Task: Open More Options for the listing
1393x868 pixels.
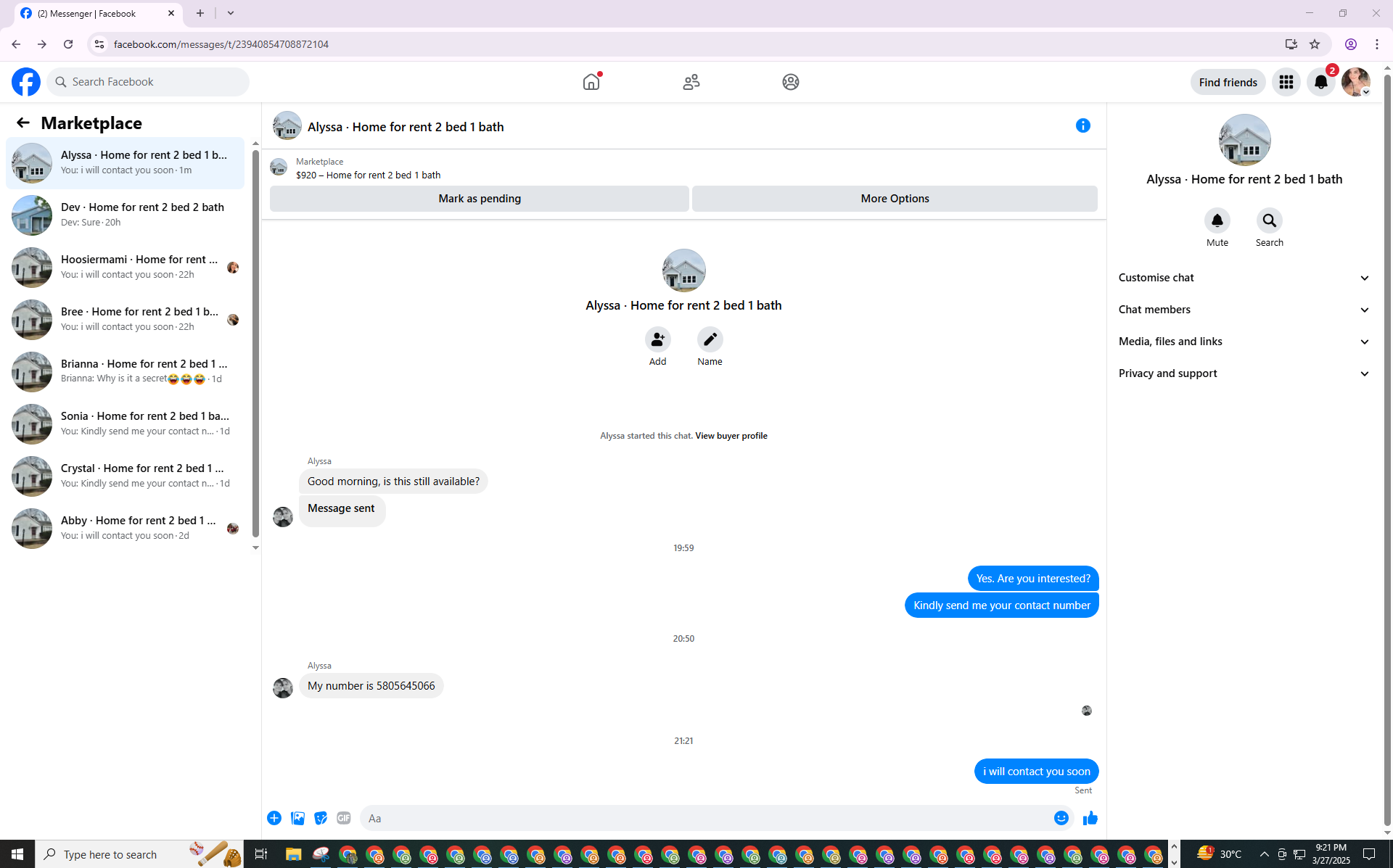Action: (x=895, y=199)
